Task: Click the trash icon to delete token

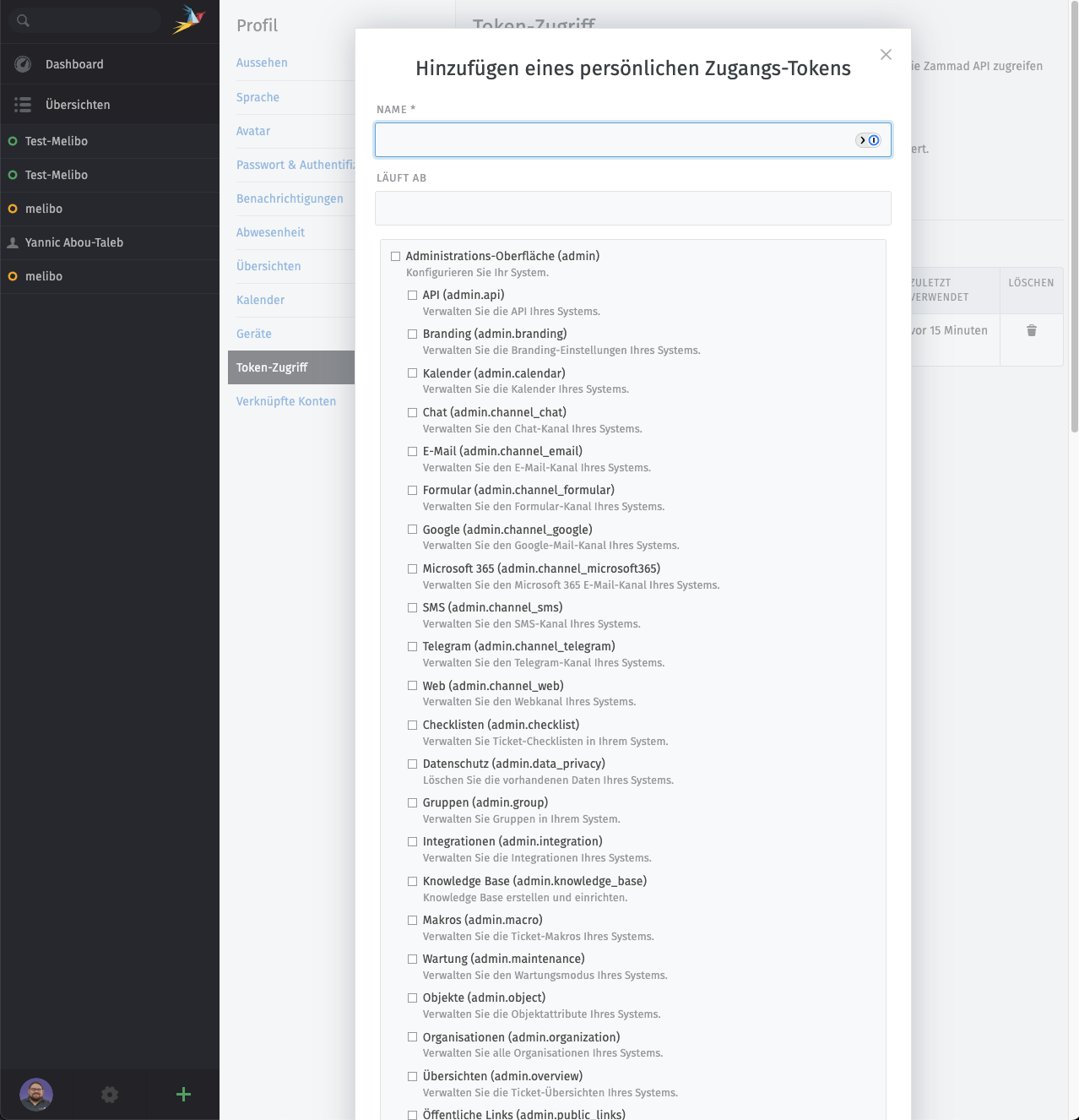Action: click(x=1031, y=331)
